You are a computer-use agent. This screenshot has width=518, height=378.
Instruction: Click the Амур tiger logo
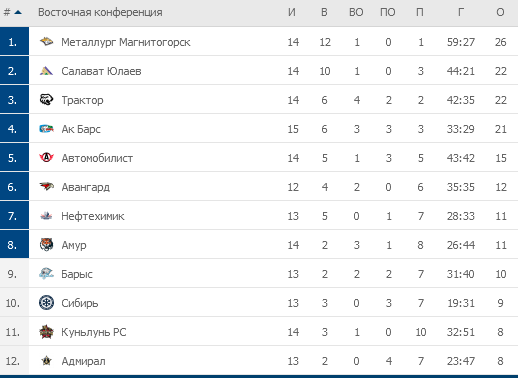pyautogui.click(x=46, y=245)
